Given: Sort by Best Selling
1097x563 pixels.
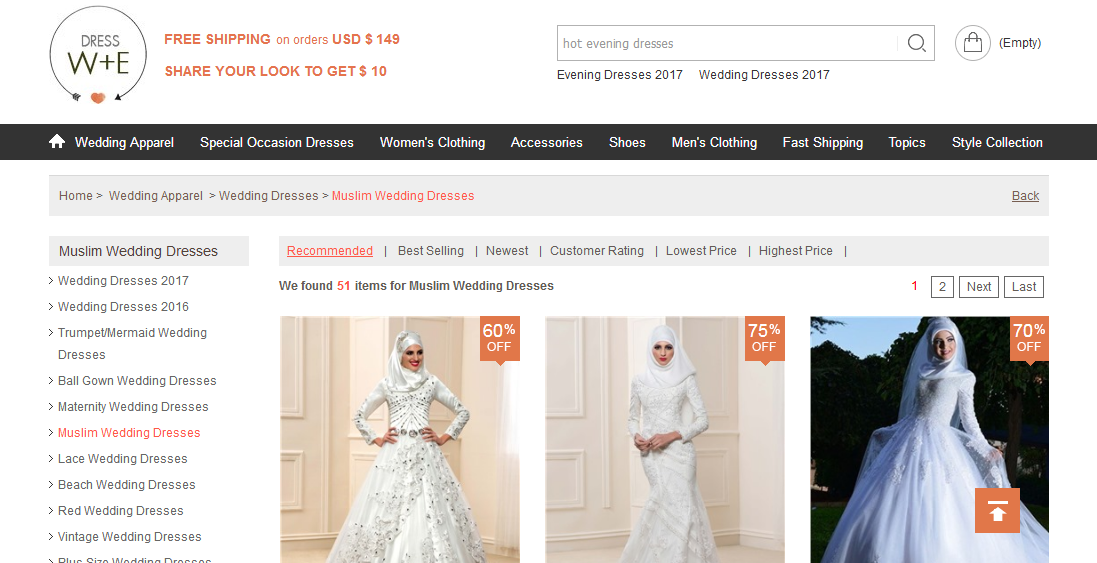Looking at the screenshot, I should pos(431,251).
